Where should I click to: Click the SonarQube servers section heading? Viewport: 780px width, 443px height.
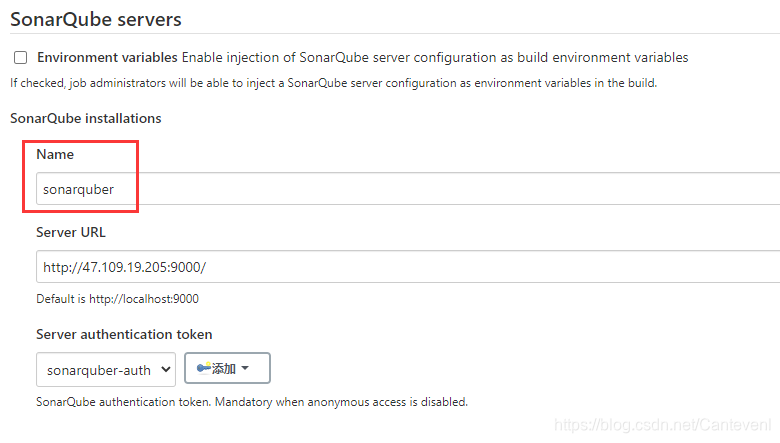pos(96,19)
